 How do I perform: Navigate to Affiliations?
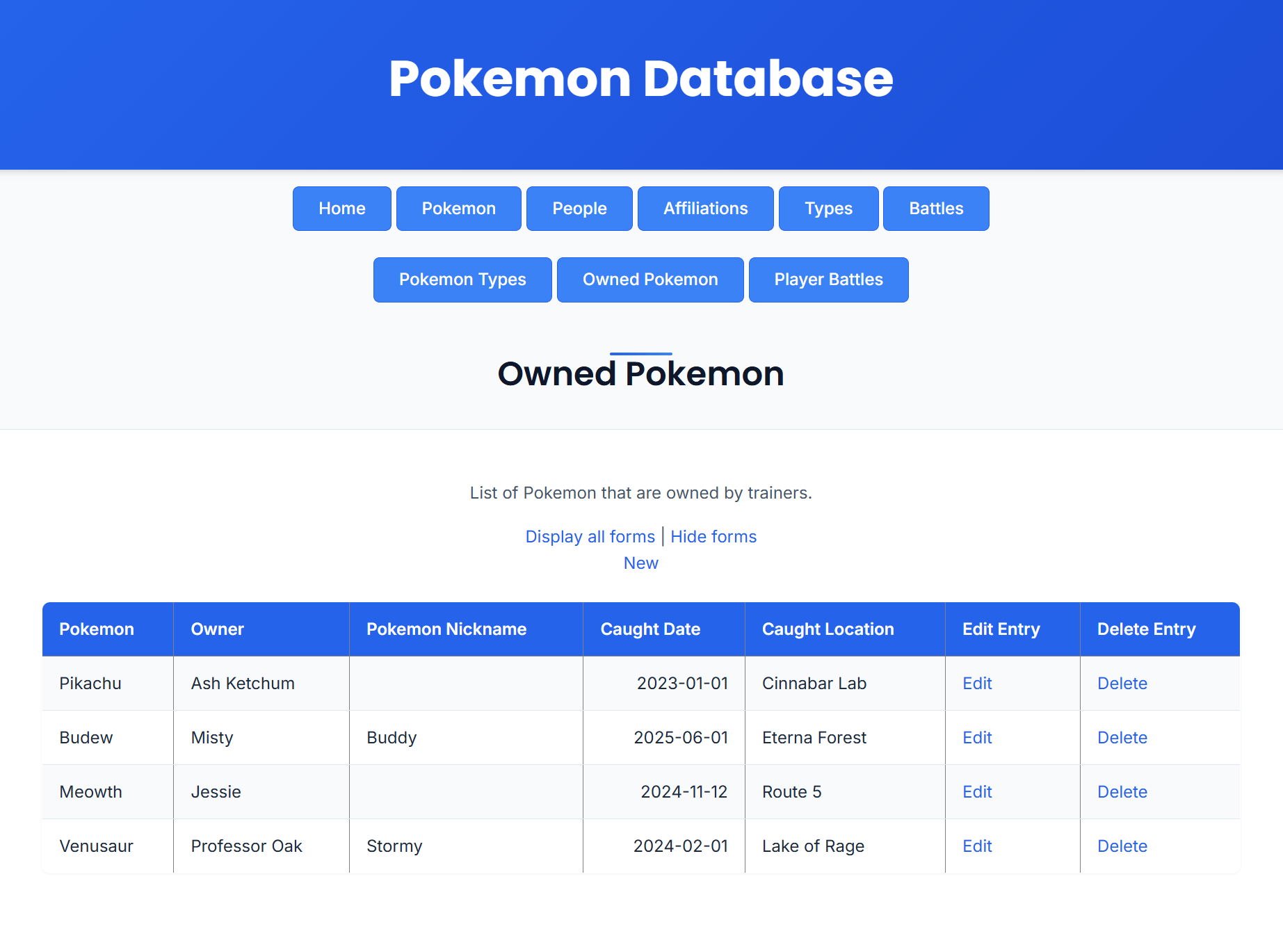(705, 209)
